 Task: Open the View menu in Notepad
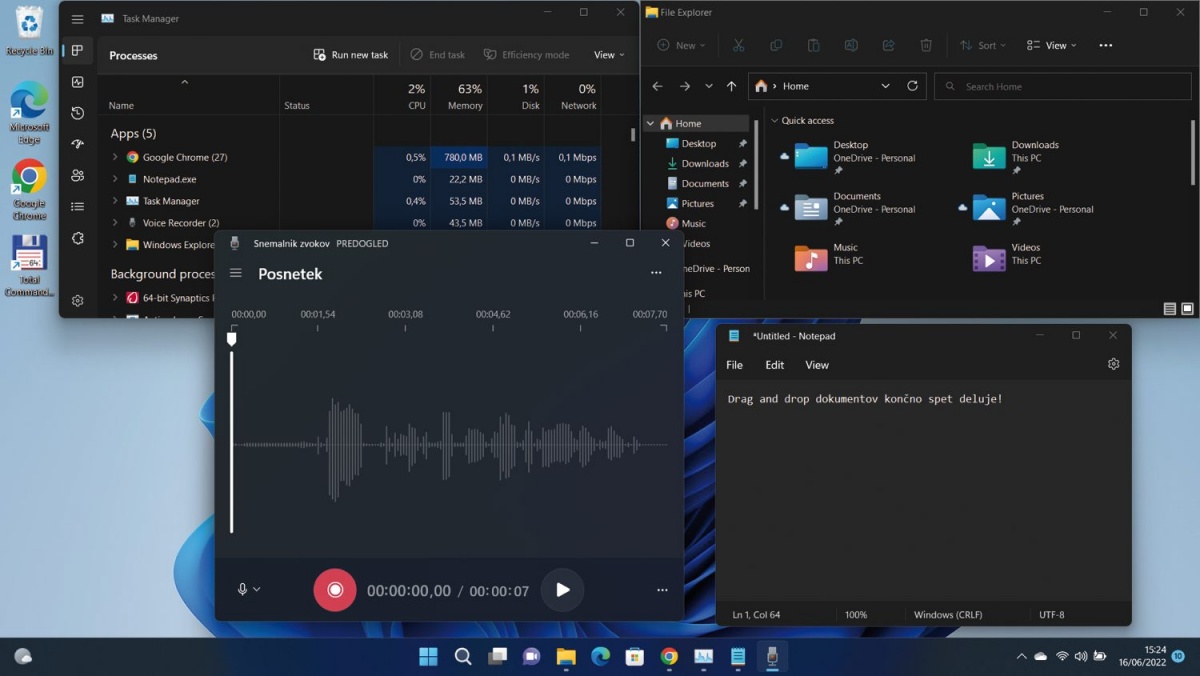[817, 365]
